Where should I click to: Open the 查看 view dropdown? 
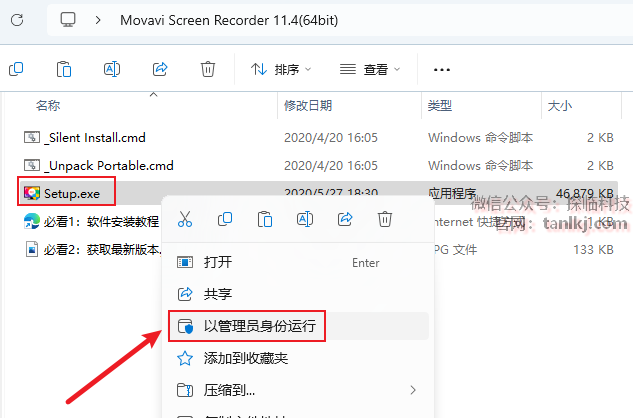tap(370, 69)
